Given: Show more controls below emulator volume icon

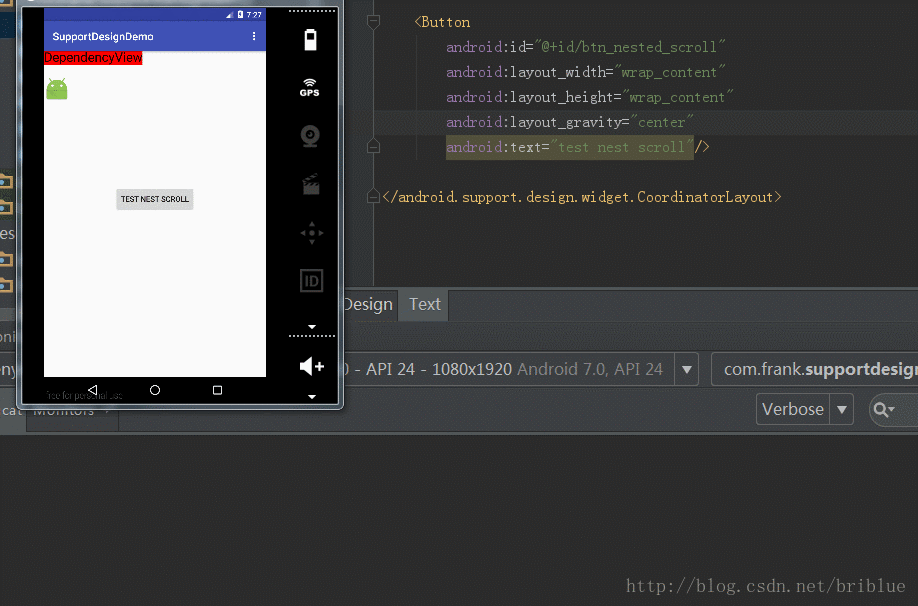Looking at the screenshot, I should (x=312, y=396).
